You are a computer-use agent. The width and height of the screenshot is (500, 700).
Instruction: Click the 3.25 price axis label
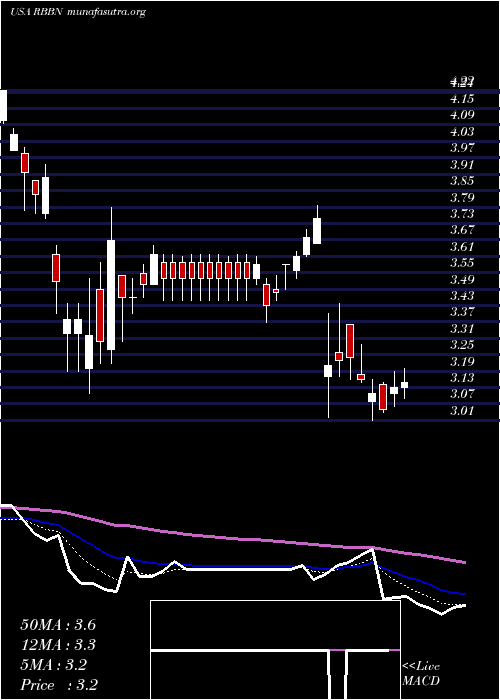point(462,345)
